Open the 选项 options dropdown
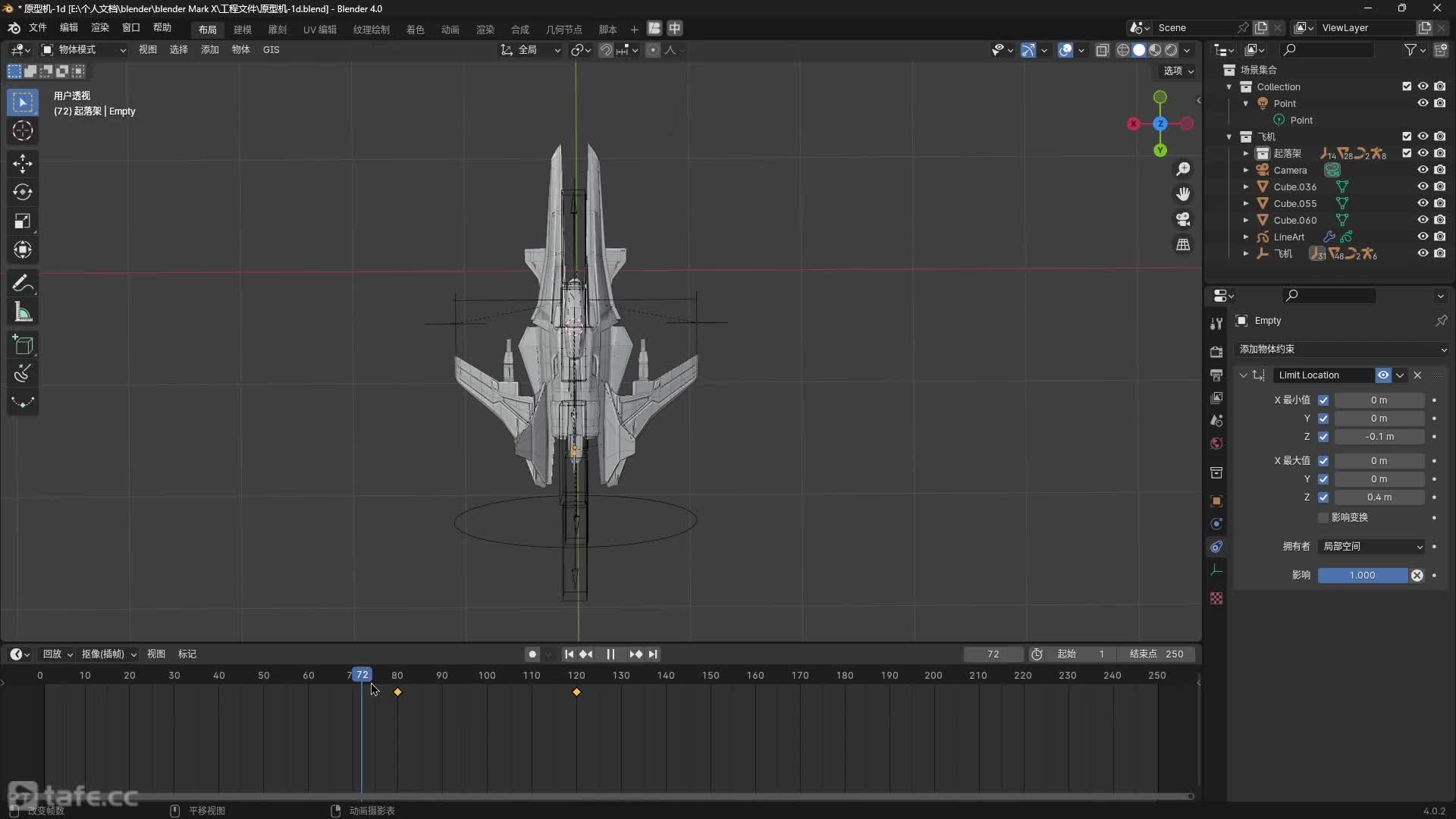1456x819 pixels. tap(1178, 71)
